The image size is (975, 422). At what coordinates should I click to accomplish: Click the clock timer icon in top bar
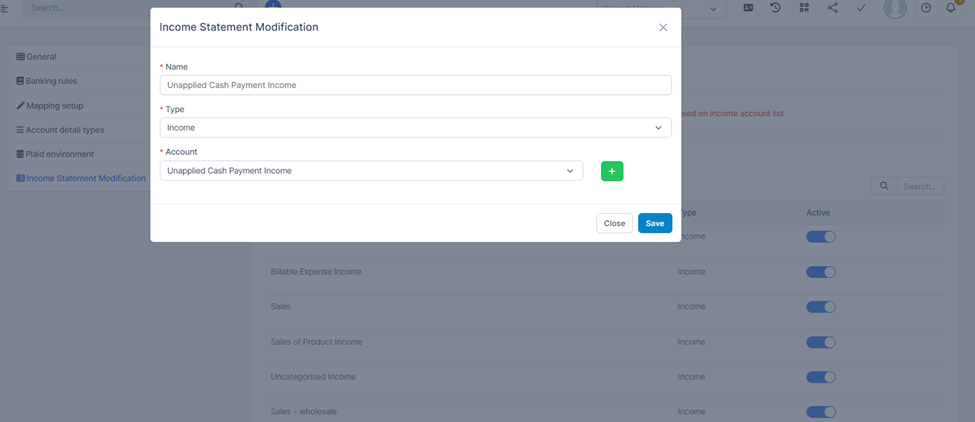926,8
